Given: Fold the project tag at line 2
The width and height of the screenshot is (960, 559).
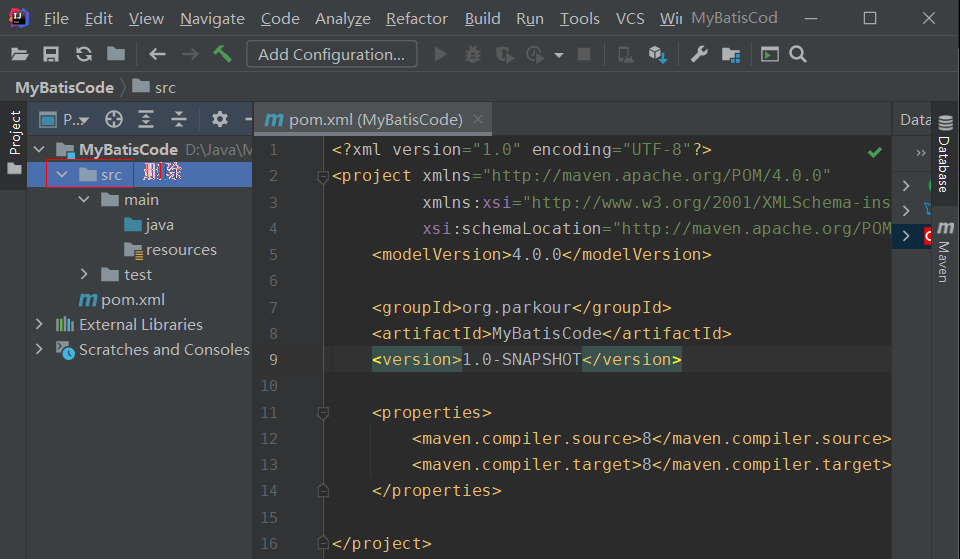Looking at the screenshot, I should coord(323,177).
